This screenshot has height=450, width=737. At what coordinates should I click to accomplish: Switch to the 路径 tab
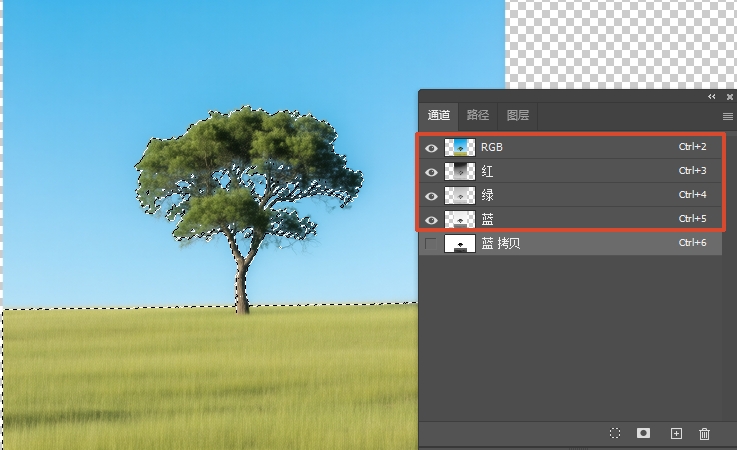478,115
